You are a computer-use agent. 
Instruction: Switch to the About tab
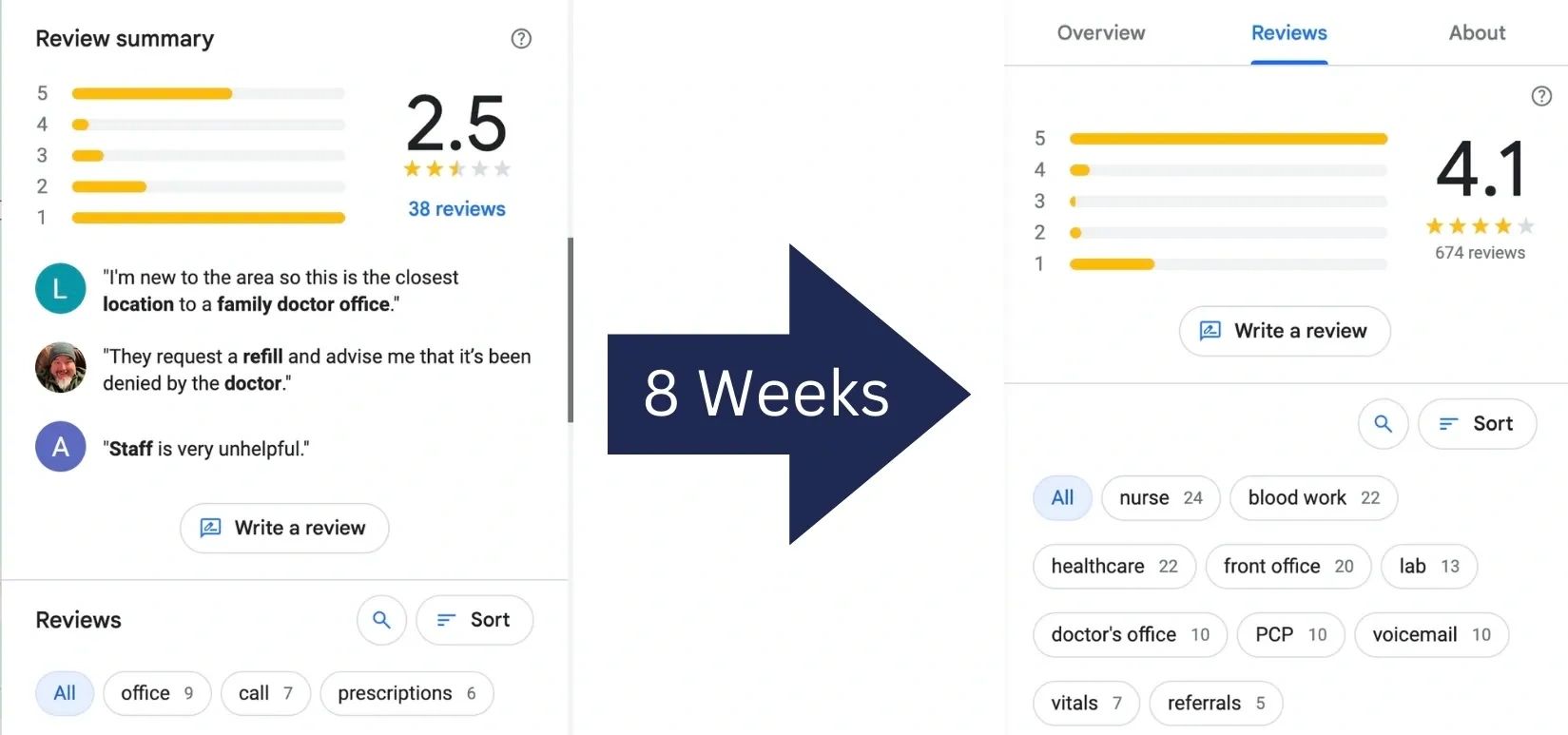point(1477,33)
